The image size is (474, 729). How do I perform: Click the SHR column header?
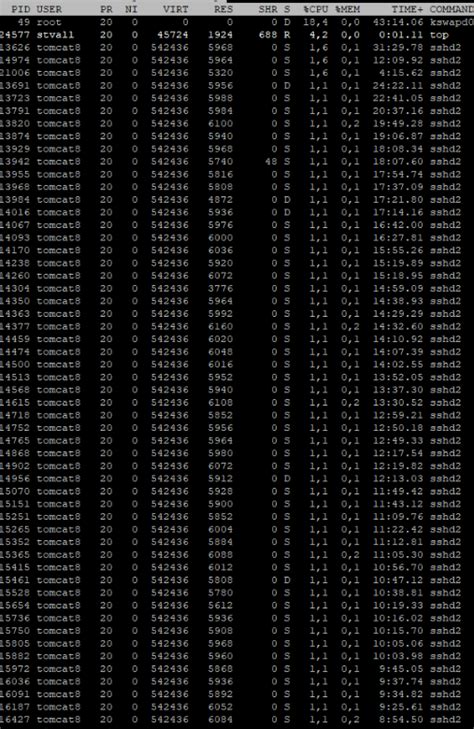(268, 9)
